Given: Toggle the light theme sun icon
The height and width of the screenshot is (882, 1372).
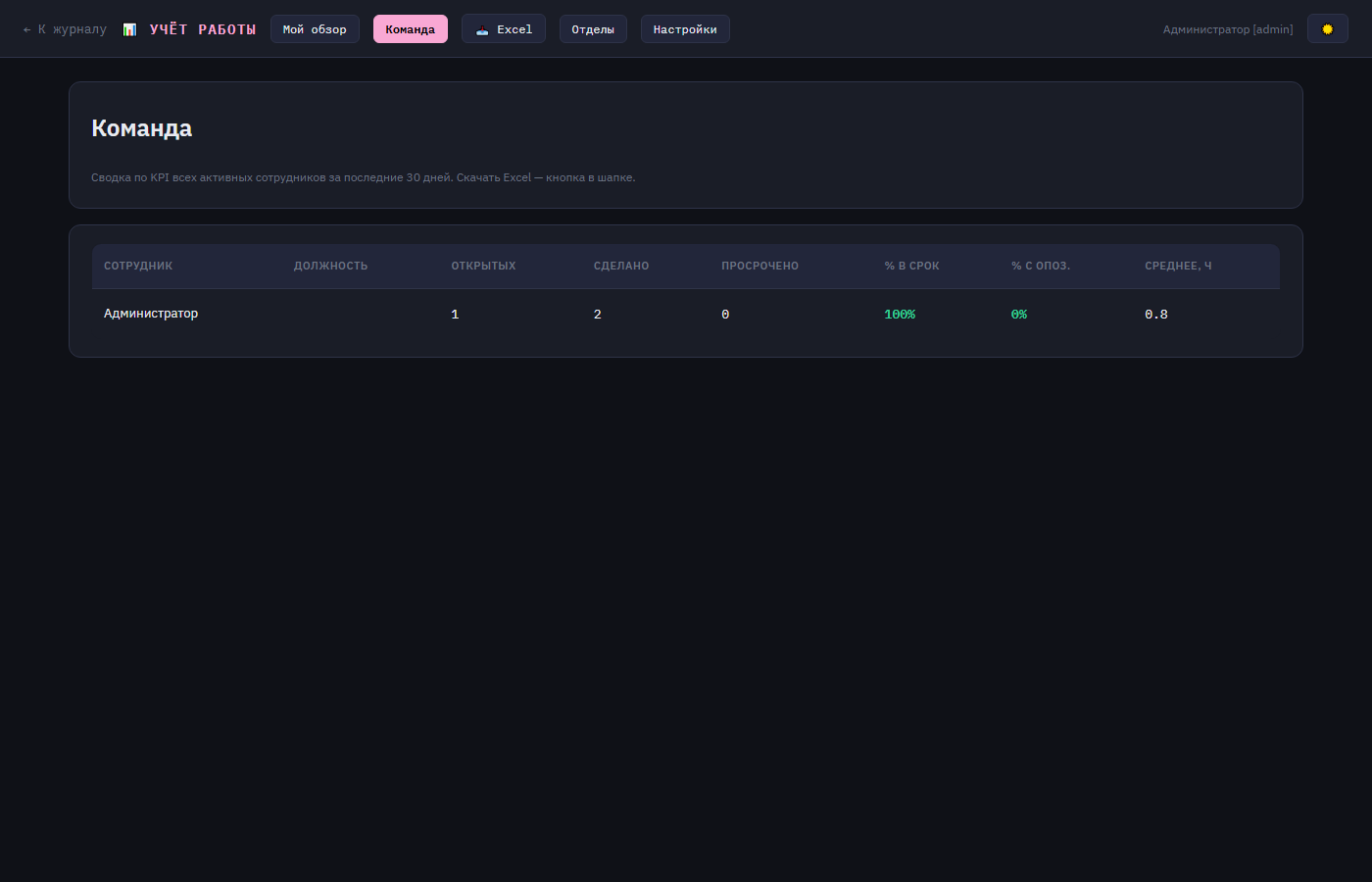Looking at the screenshot, I should click(1327, 29).
